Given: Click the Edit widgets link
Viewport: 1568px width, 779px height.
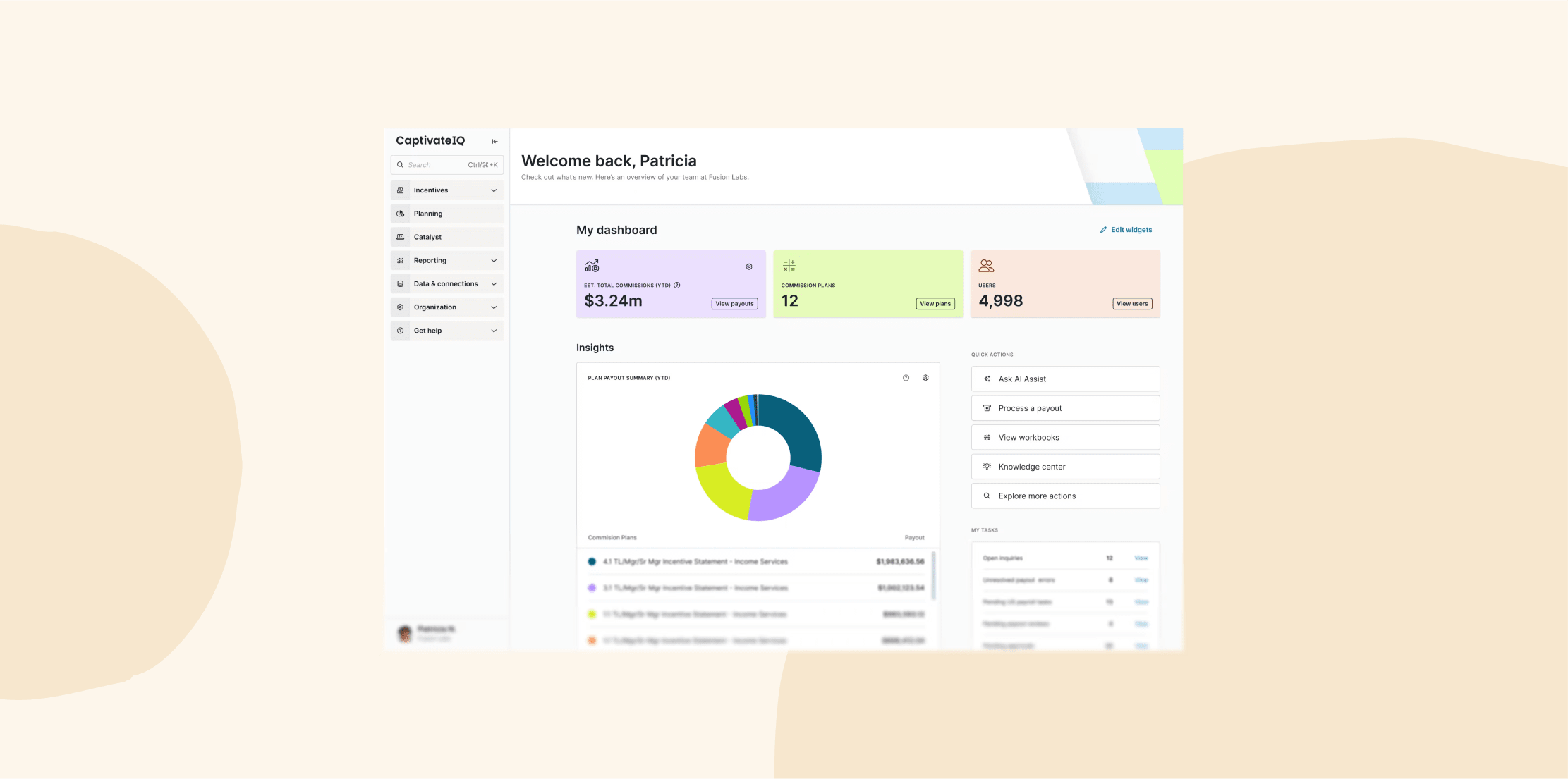Looking at the screenshot, I should (x=1126, y=230).
